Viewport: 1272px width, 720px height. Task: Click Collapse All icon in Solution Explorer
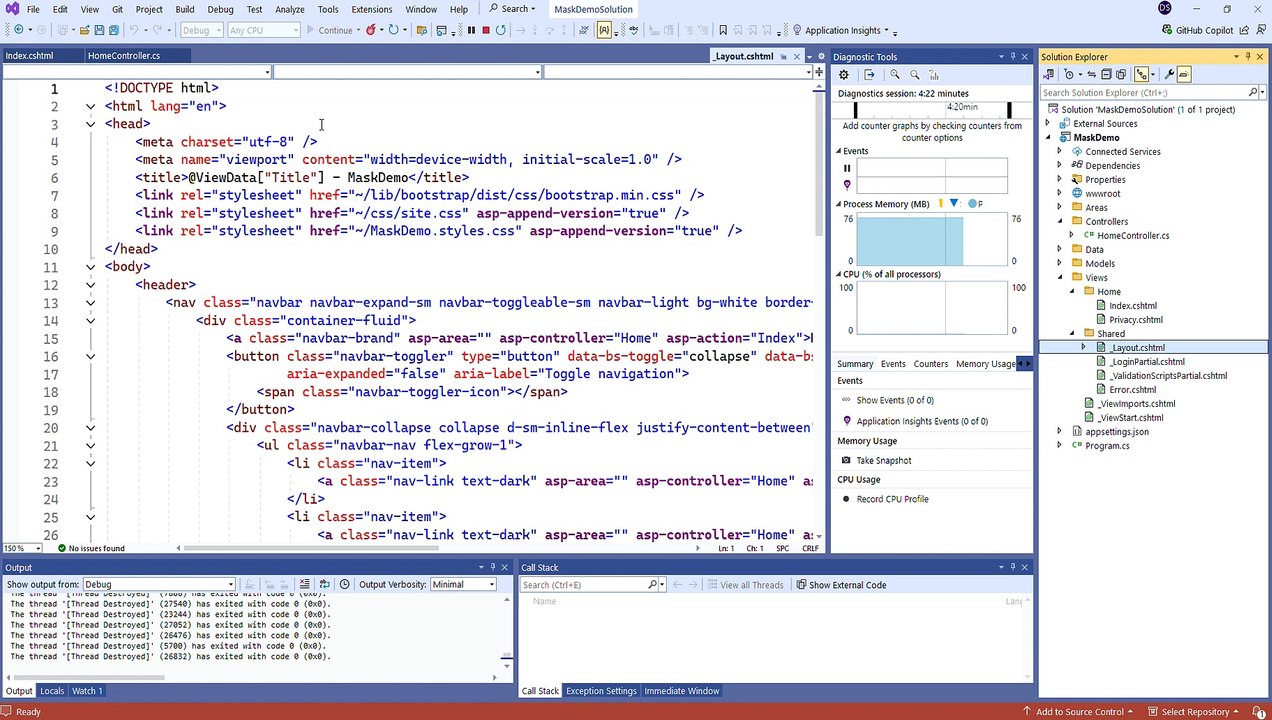click(1106, 74)
